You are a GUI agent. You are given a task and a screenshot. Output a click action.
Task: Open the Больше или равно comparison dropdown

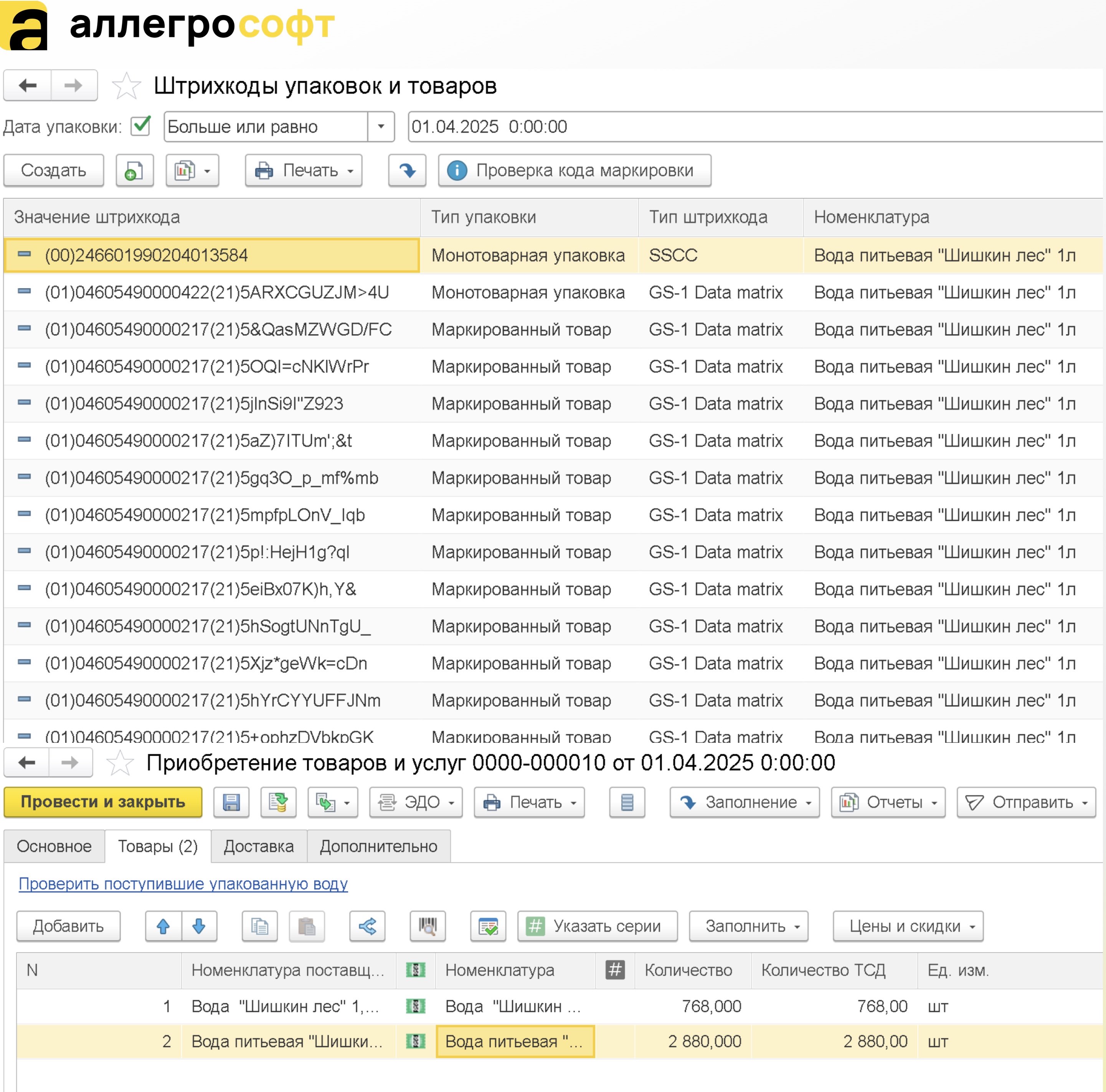(x=381, y=127)
